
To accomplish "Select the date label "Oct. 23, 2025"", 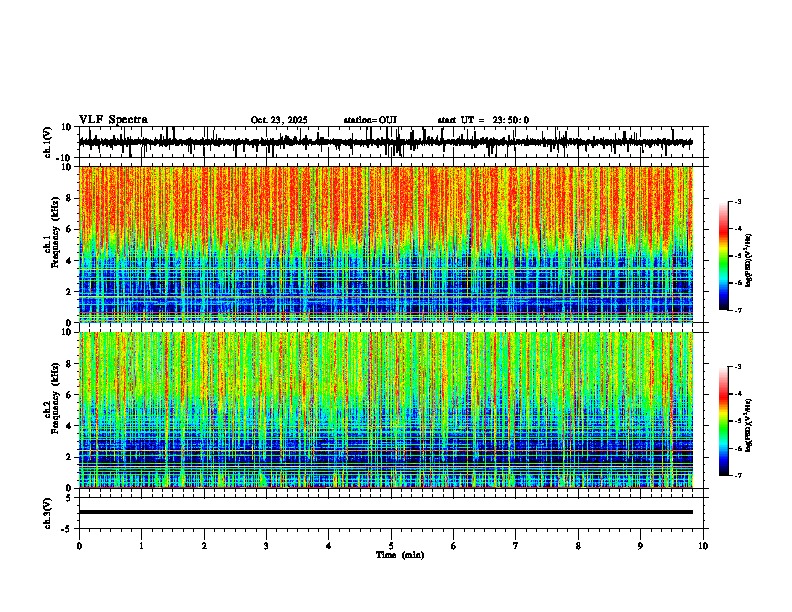I will pyautogui.click(x=279, y=120).
